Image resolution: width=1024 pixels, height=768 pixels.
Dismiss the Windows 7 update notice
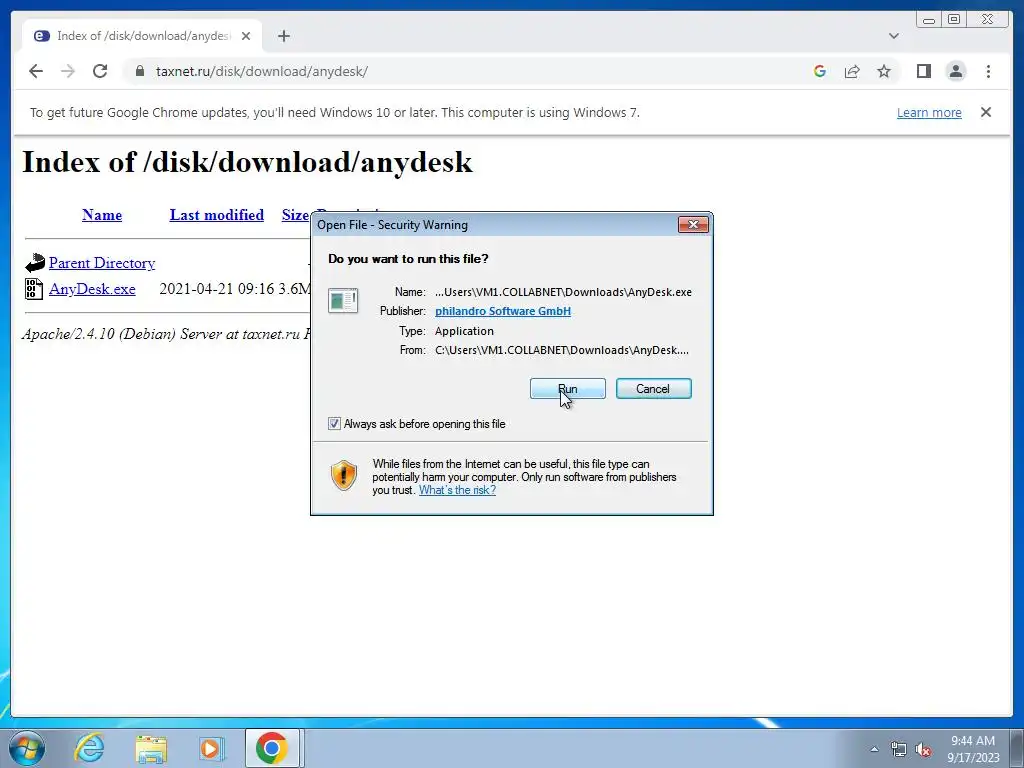point(986,112)
